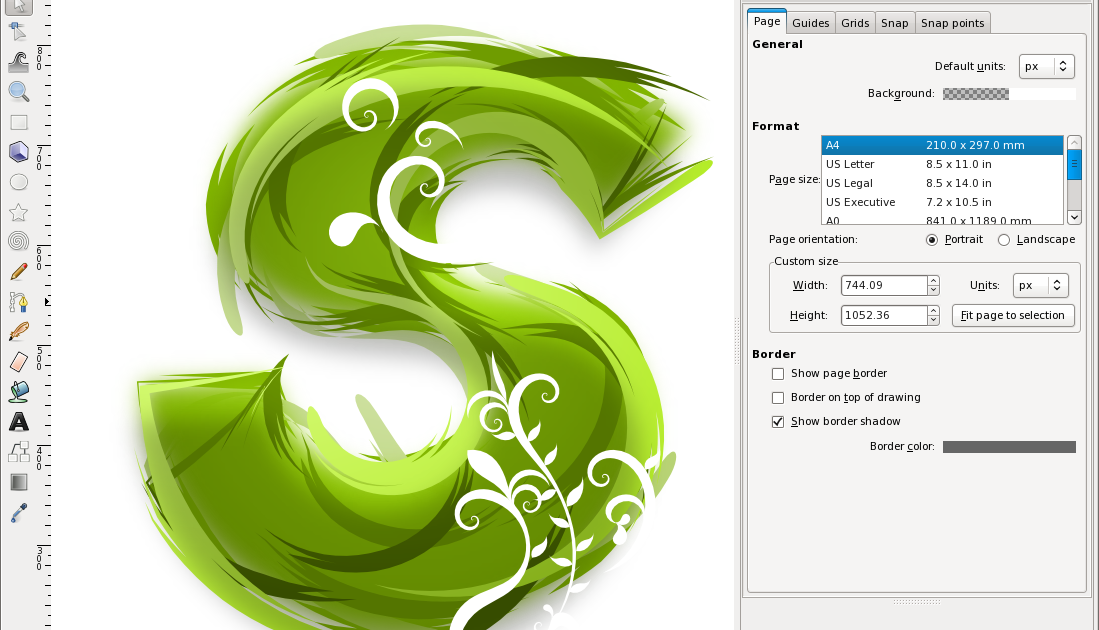Select the Node edit tool
Screen dimensions: 1099x630
[18, 32]
